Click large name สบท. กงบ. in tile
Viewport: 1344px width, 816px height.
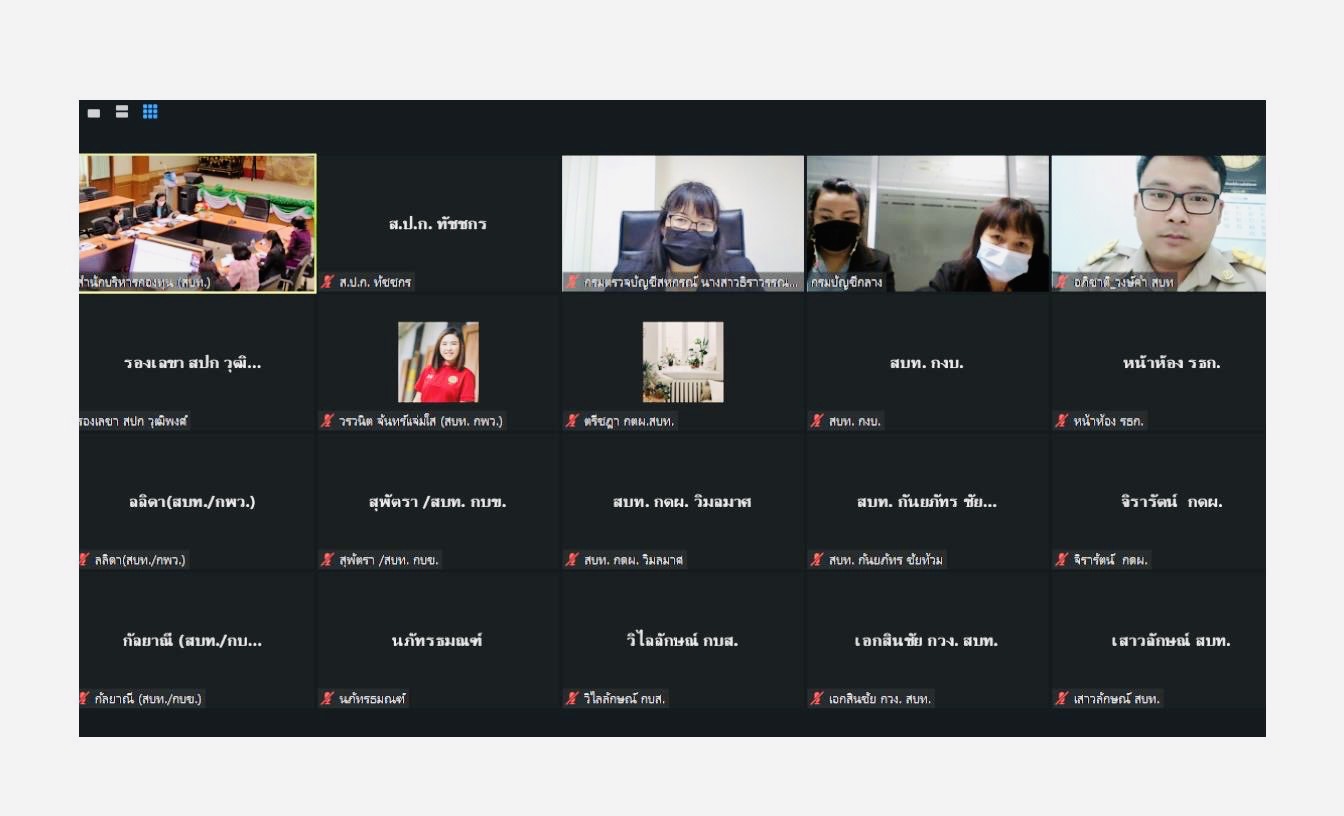927,363
